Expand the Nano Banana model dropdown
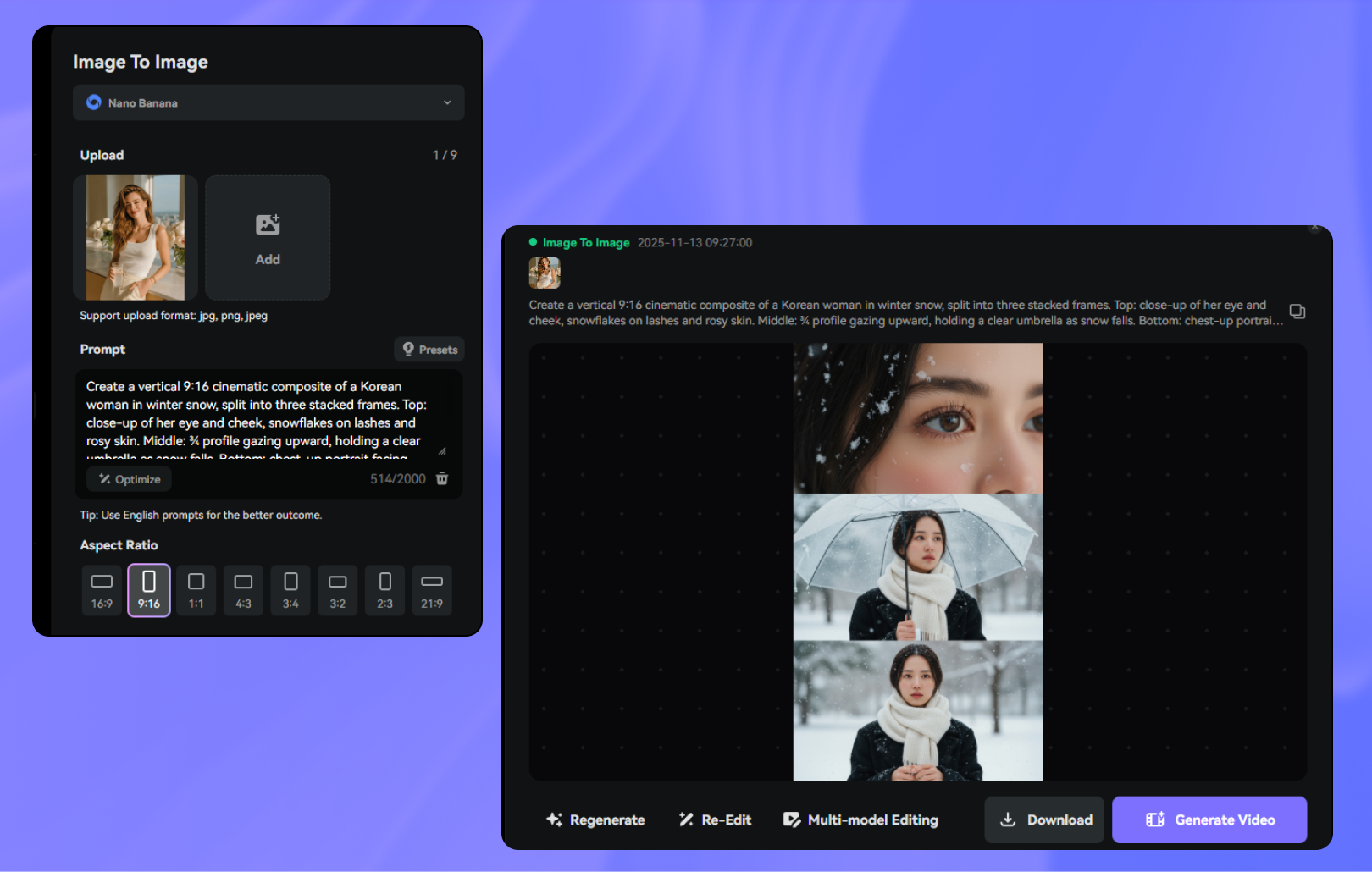 tap(268, 102)
